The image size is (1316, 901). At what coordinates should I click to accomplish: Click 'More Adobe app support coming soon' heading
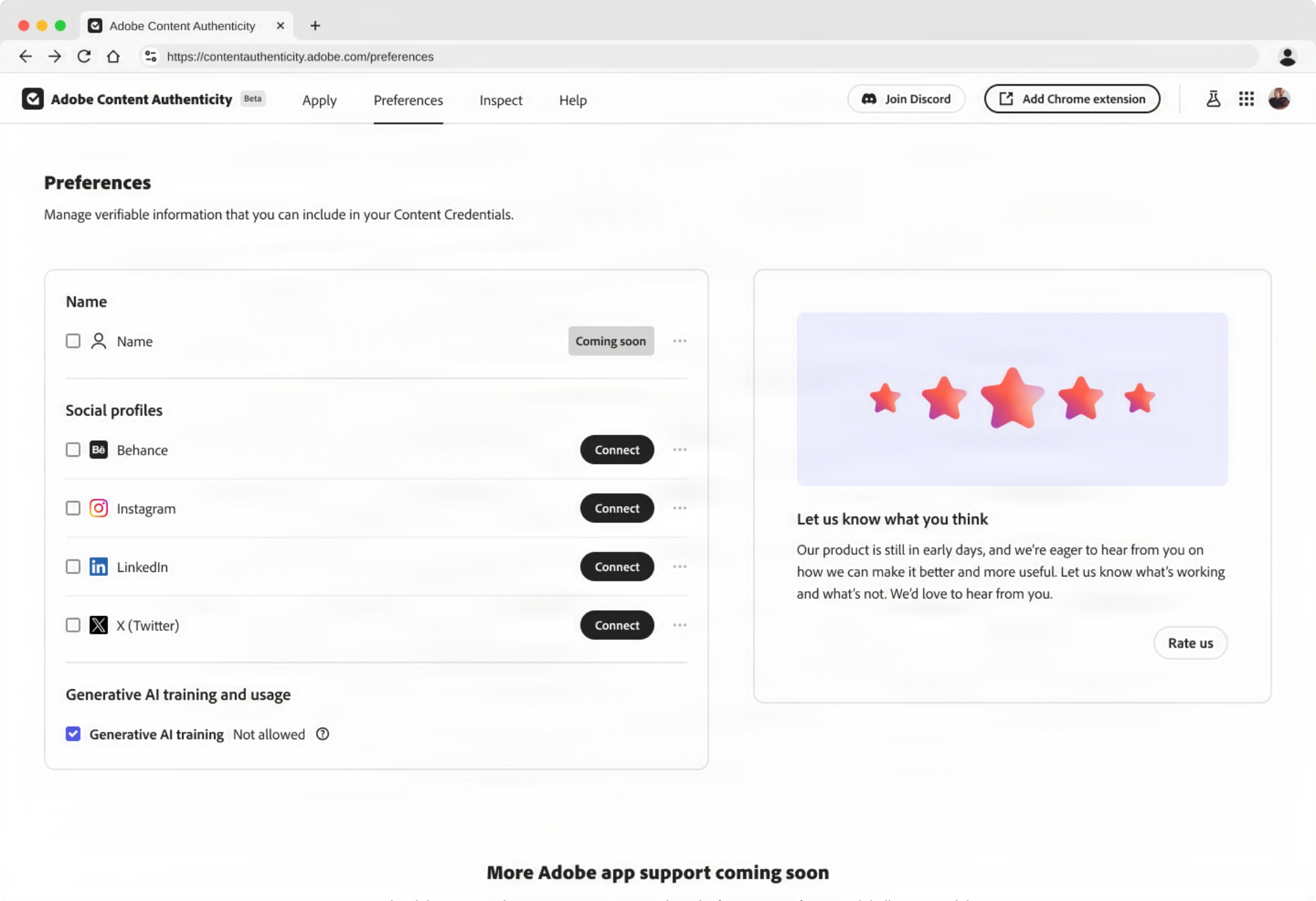tap(658, 872)
